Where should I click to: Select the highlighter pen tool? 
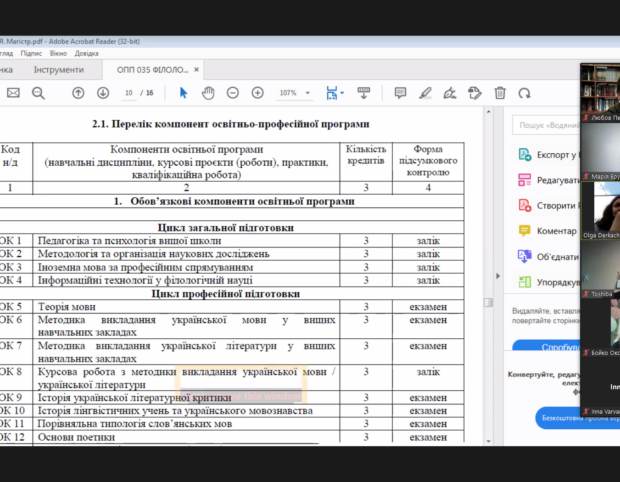tap(425, 93)
